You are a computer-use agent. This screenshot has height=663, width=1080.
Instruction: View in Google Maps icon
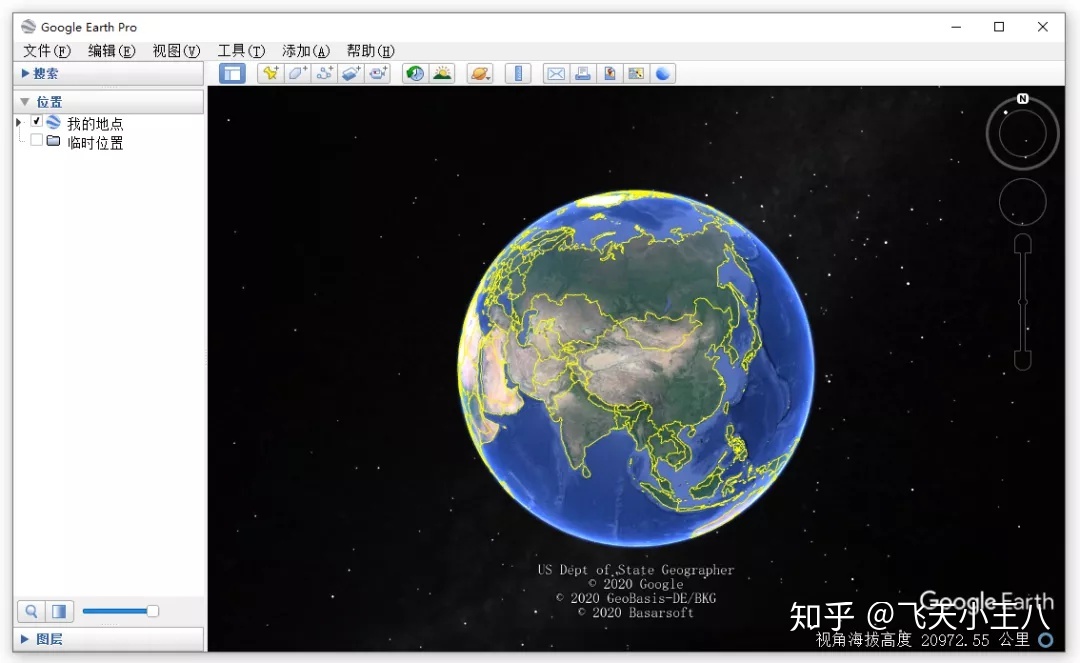tap(636, 73)
